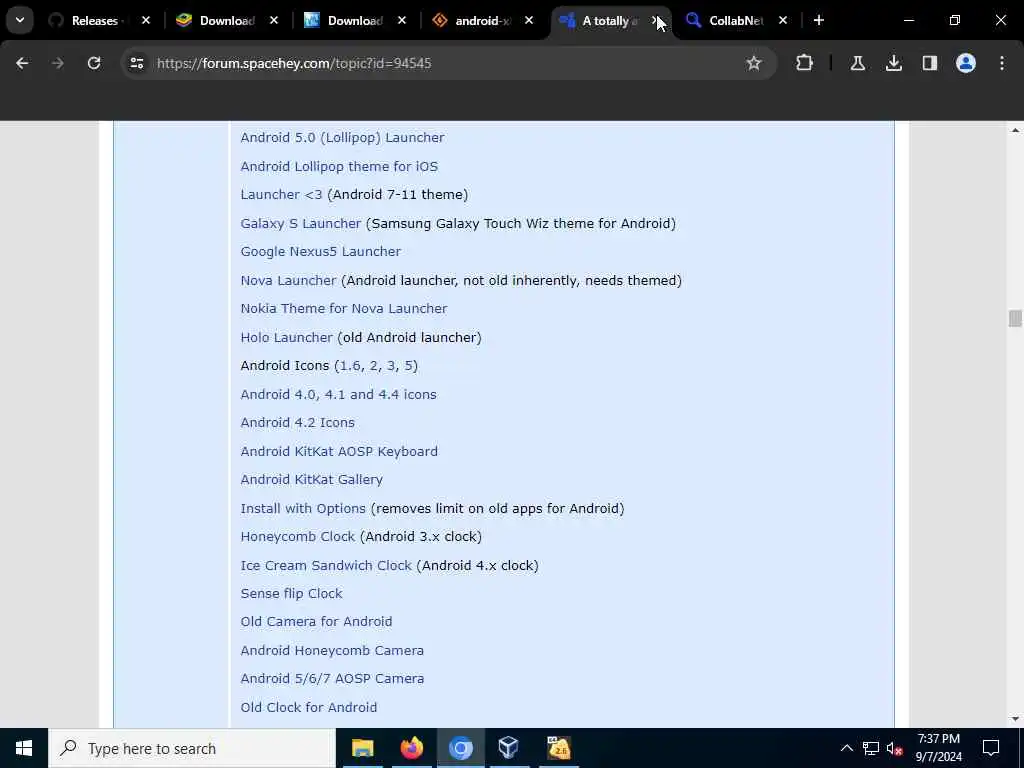Screen dimensions: 1024x768
Task: Open Sense flip Clock link
Action: click(291, 594)
